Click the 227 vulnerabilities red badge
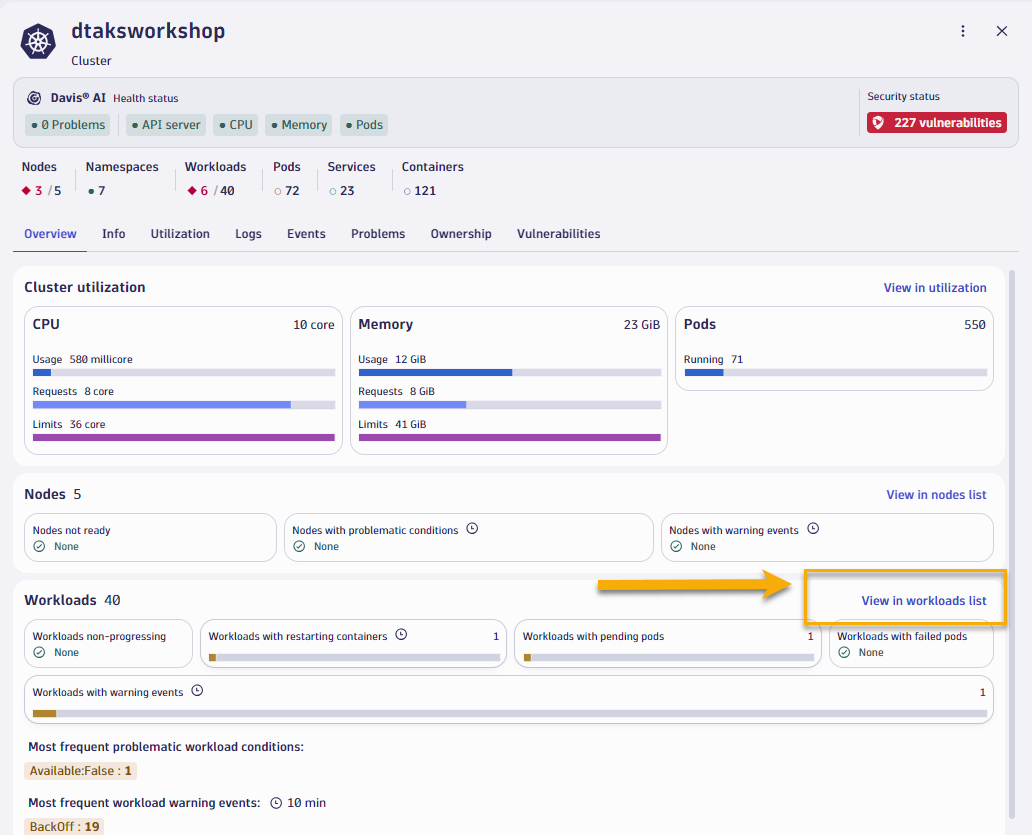 936,123
